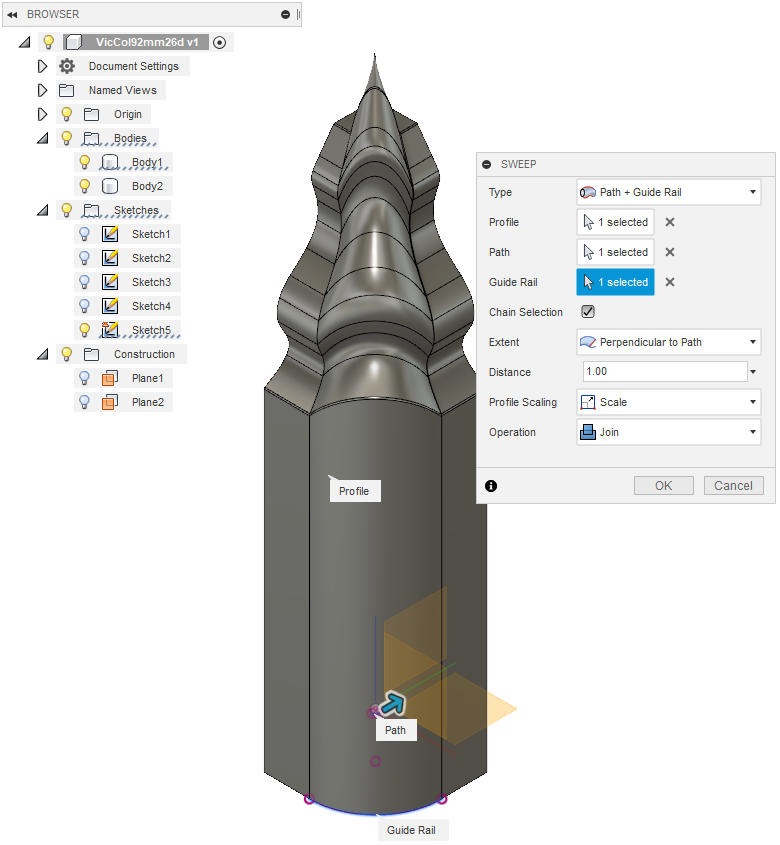
Task: Click the Distance value field
Action: (x=665, y=371)
